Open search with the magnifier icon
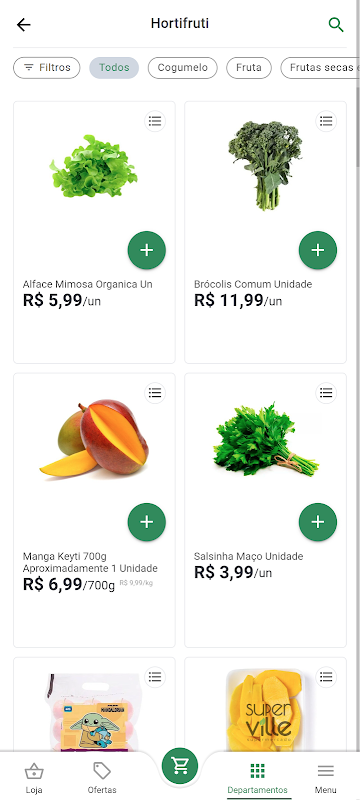The height and width of the screenshot is (800, 360). tap(336, 24)
